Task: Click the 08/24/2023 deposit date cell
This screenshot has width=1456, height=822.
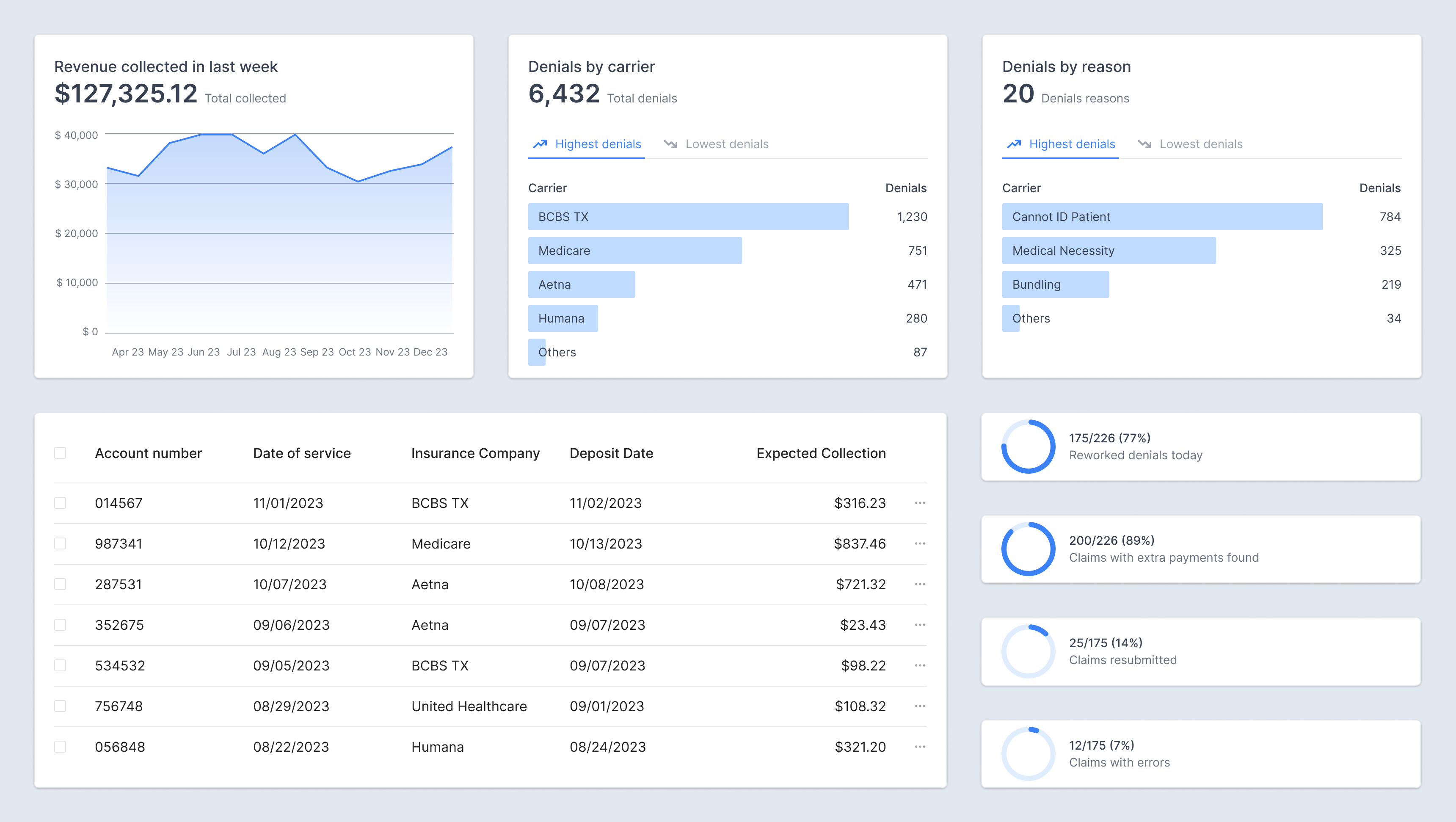Action: pos(608,748)
